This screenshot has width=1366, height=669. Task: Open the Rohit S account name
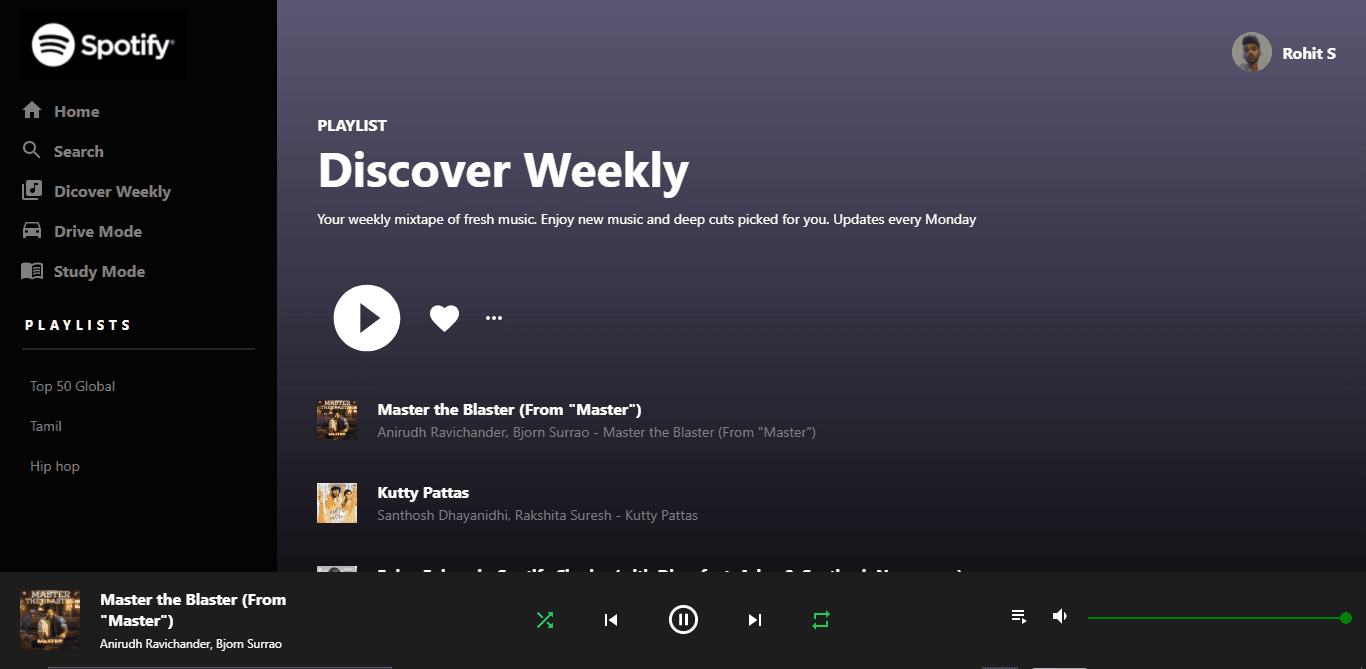click(1309, 53)
